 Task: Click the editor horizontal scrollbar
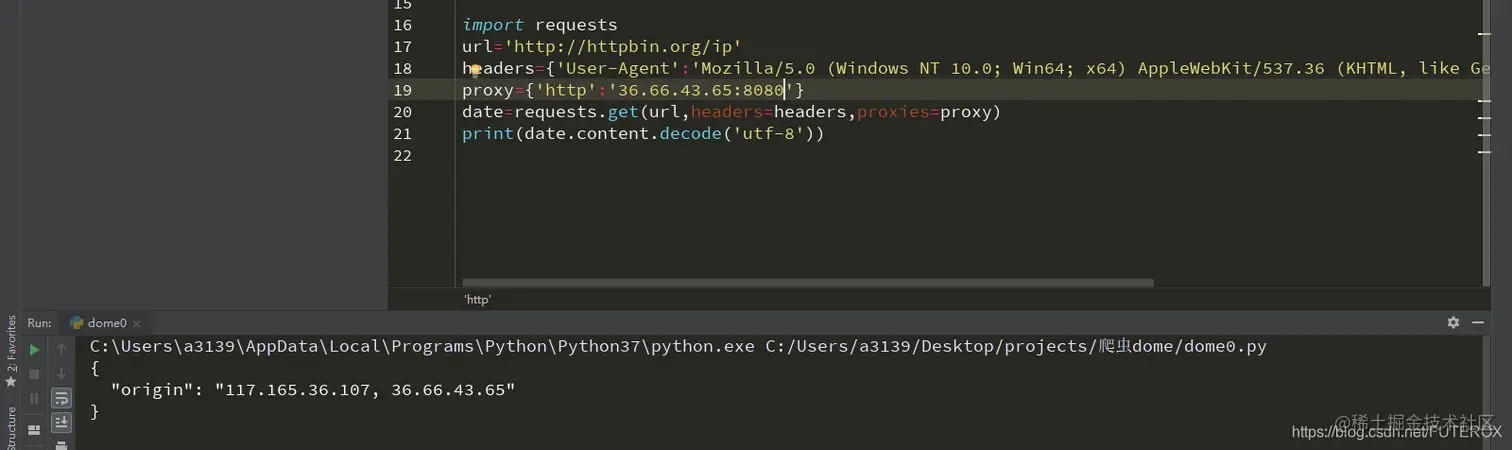808,283
